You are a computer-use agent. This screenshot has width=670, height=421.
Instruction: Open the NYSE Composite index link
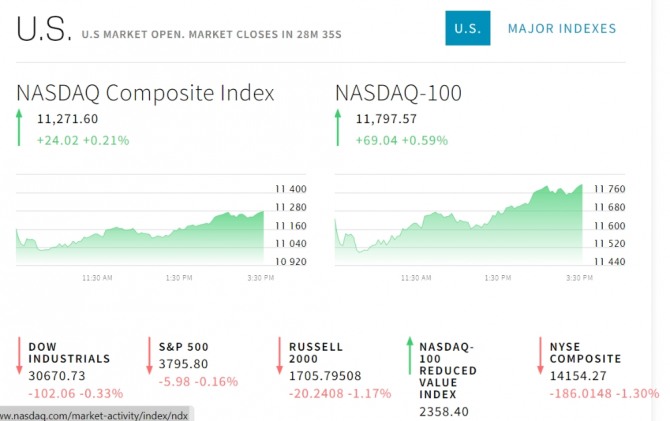(x=585, y=352)
